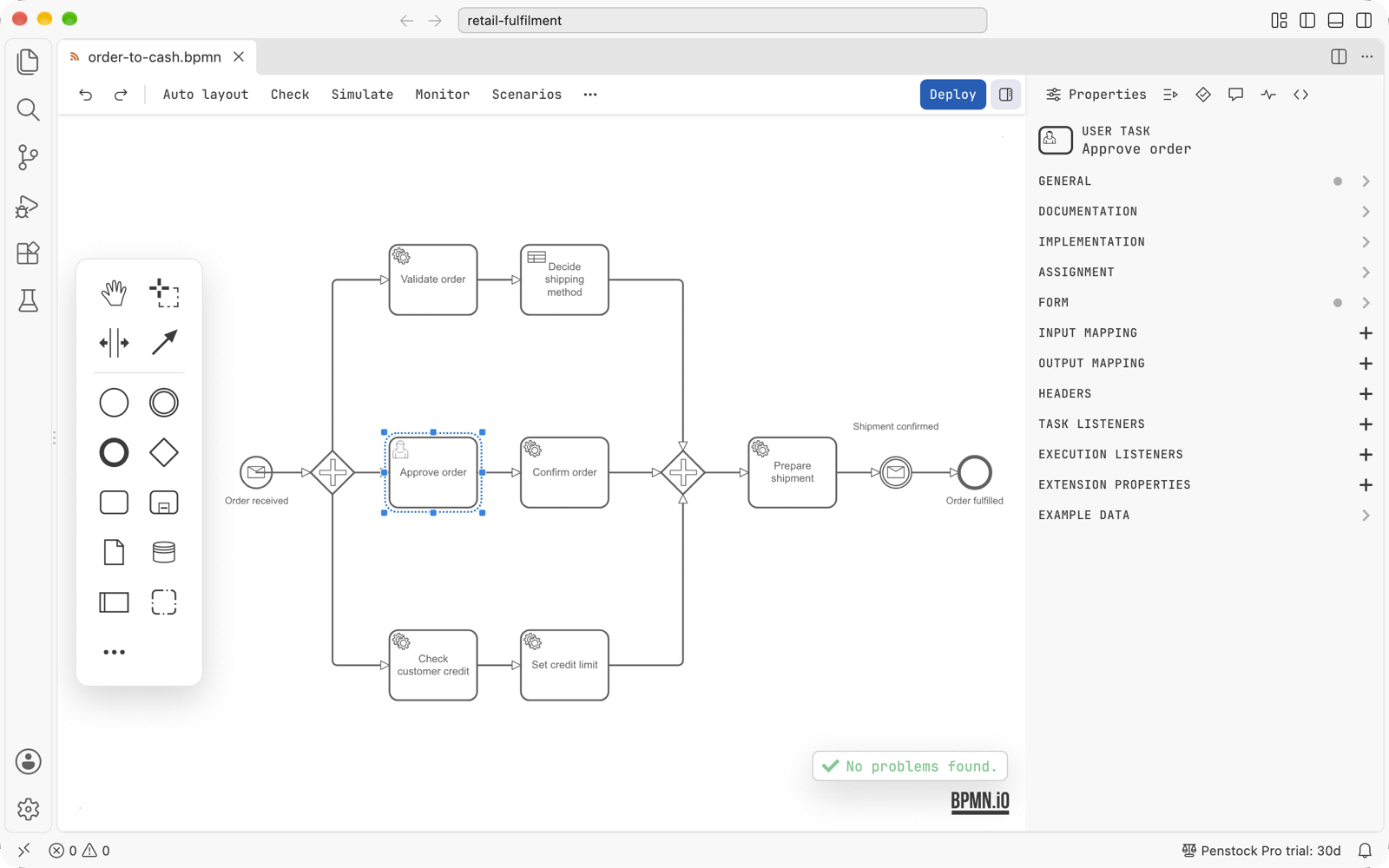Choose the Space tool in palette

[114, 343]
